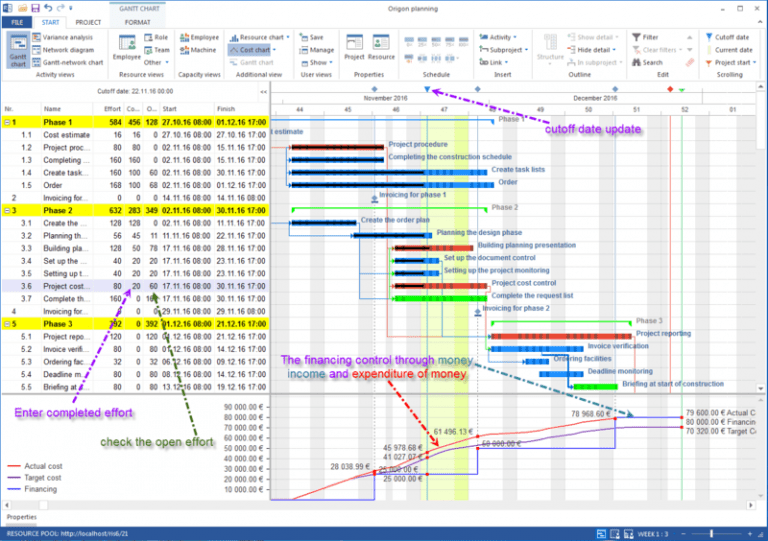
Task: Show the Role resource view
Action: [x=156, y=37]
